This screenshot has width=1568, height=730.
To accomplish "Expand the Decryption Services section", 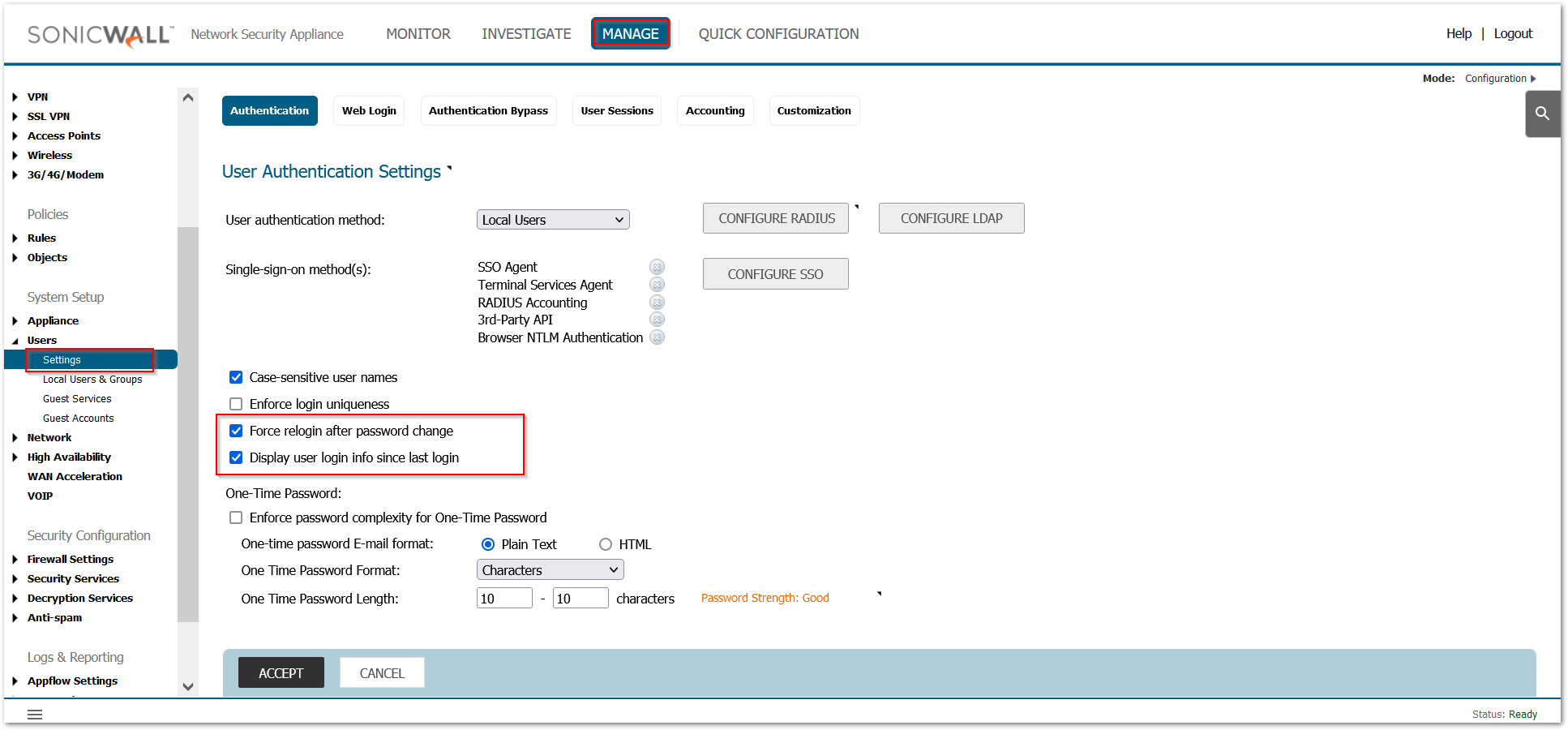I will coord(15,598).
